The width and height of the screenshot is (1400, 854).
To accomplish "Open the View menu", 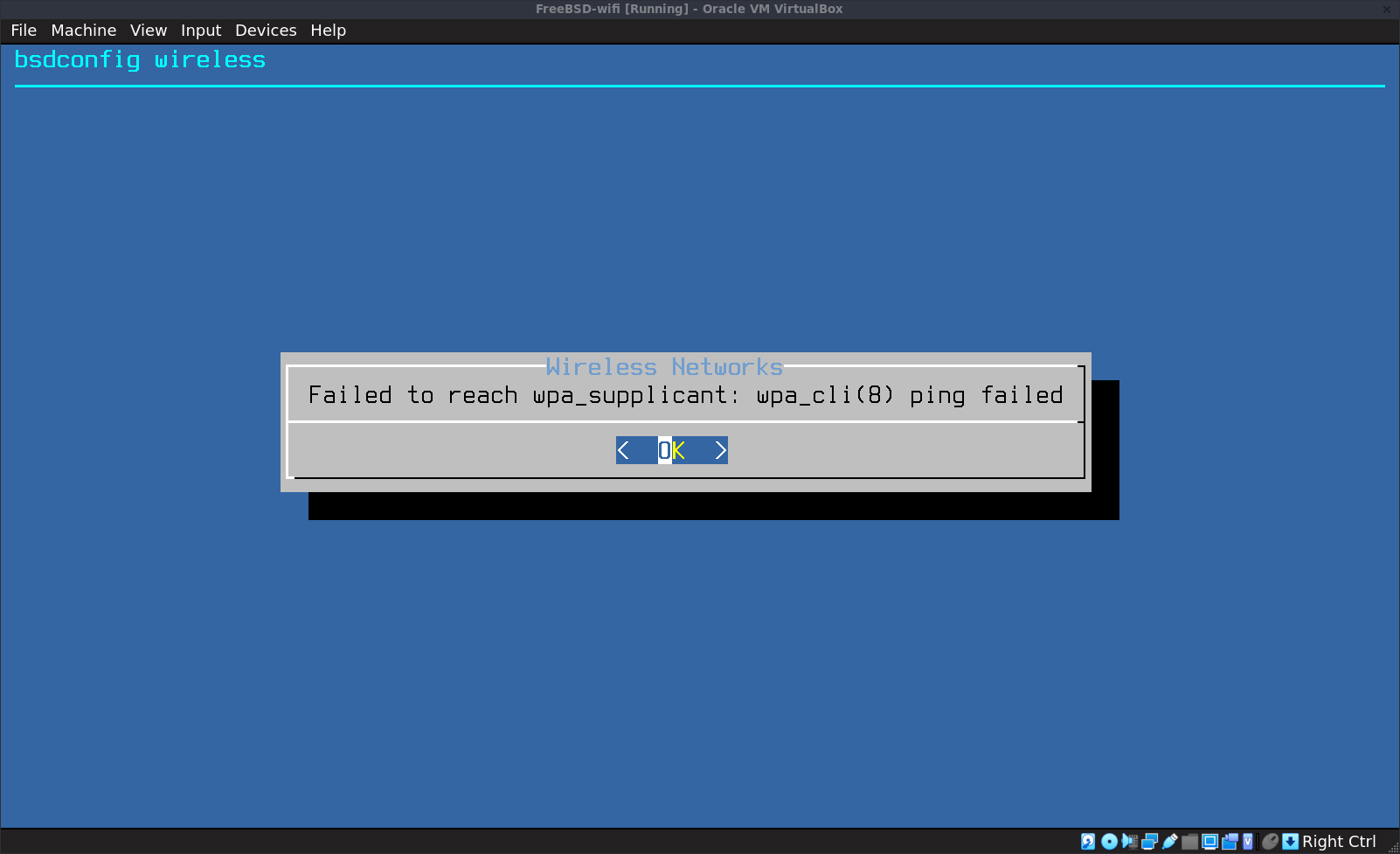I will pos(149,31).
